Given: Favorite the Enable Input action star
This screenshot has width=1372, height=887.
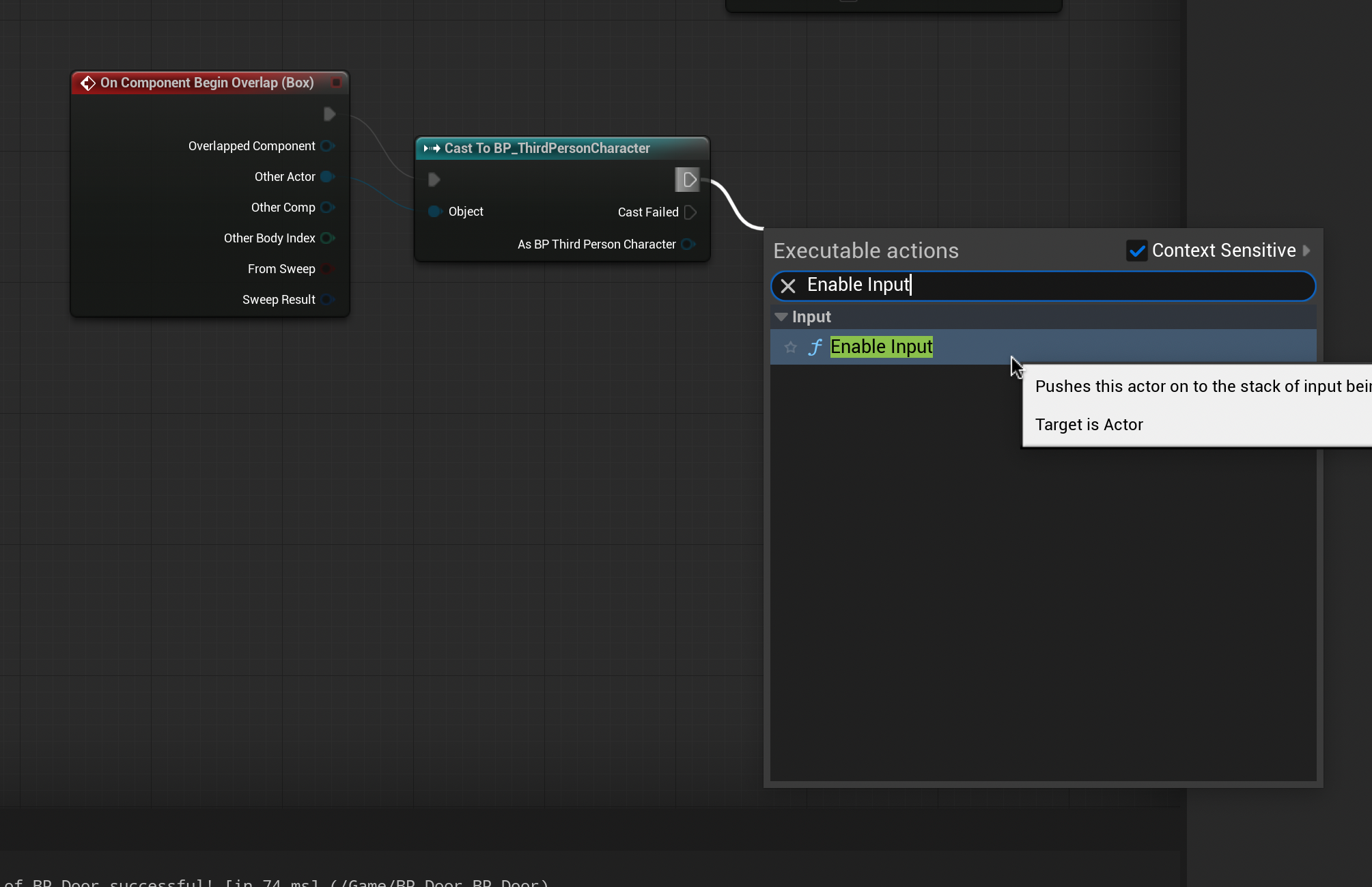Looking at the screenshot, I should 790,348.
